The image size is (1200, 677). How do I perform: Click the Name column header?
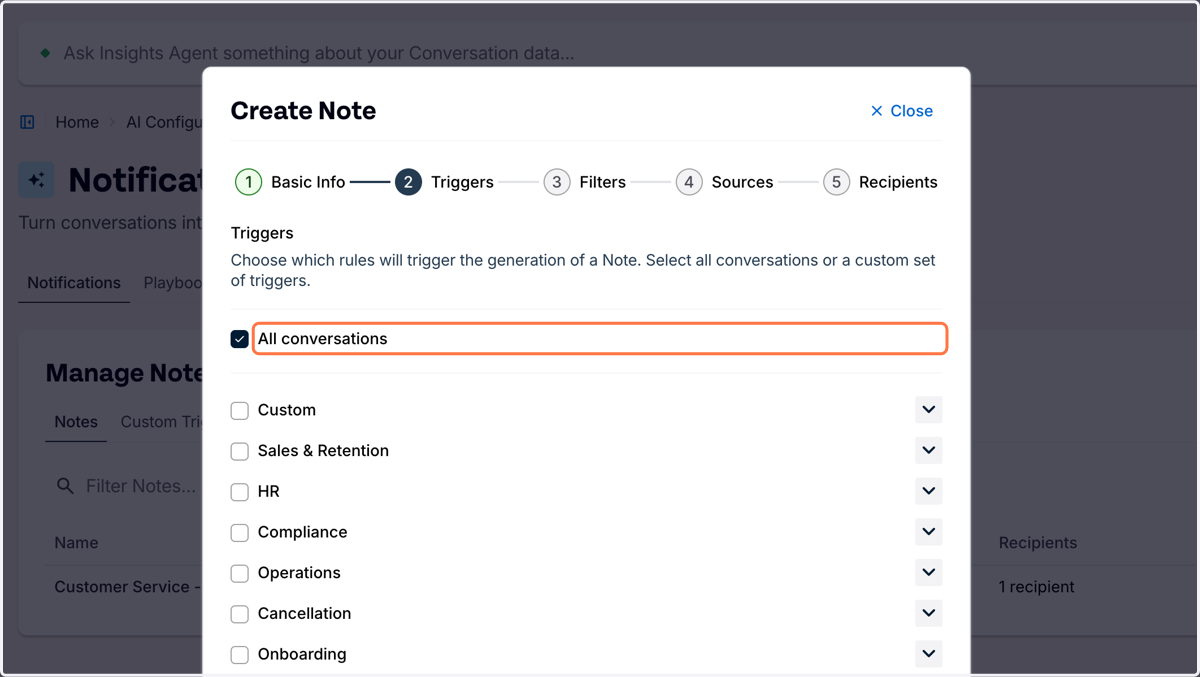tap(76, 543)
